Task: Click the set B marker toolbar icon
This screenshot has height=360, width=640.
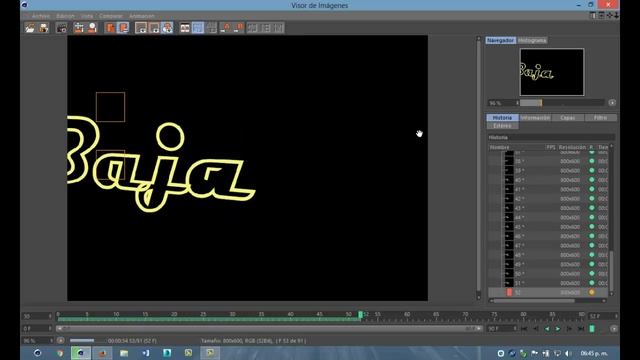Action: click(238, 28)
